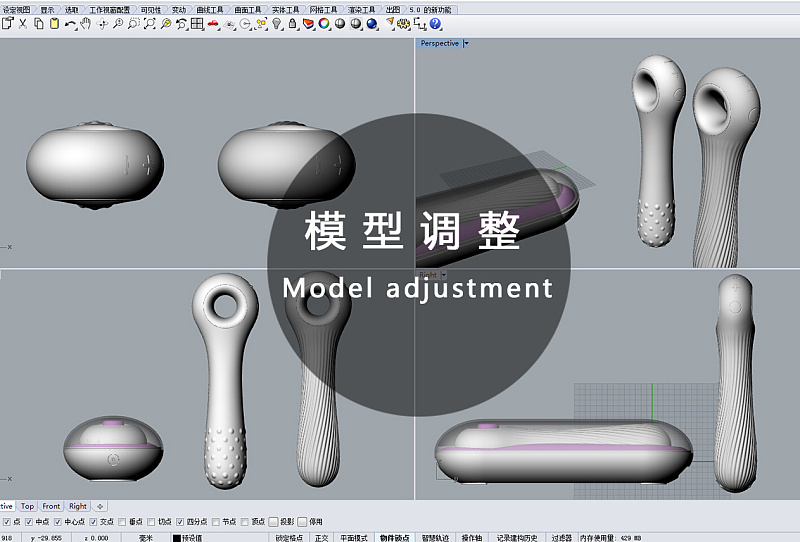Toggle the 四分点 osnap checkbox

click(x=181, y=521)
